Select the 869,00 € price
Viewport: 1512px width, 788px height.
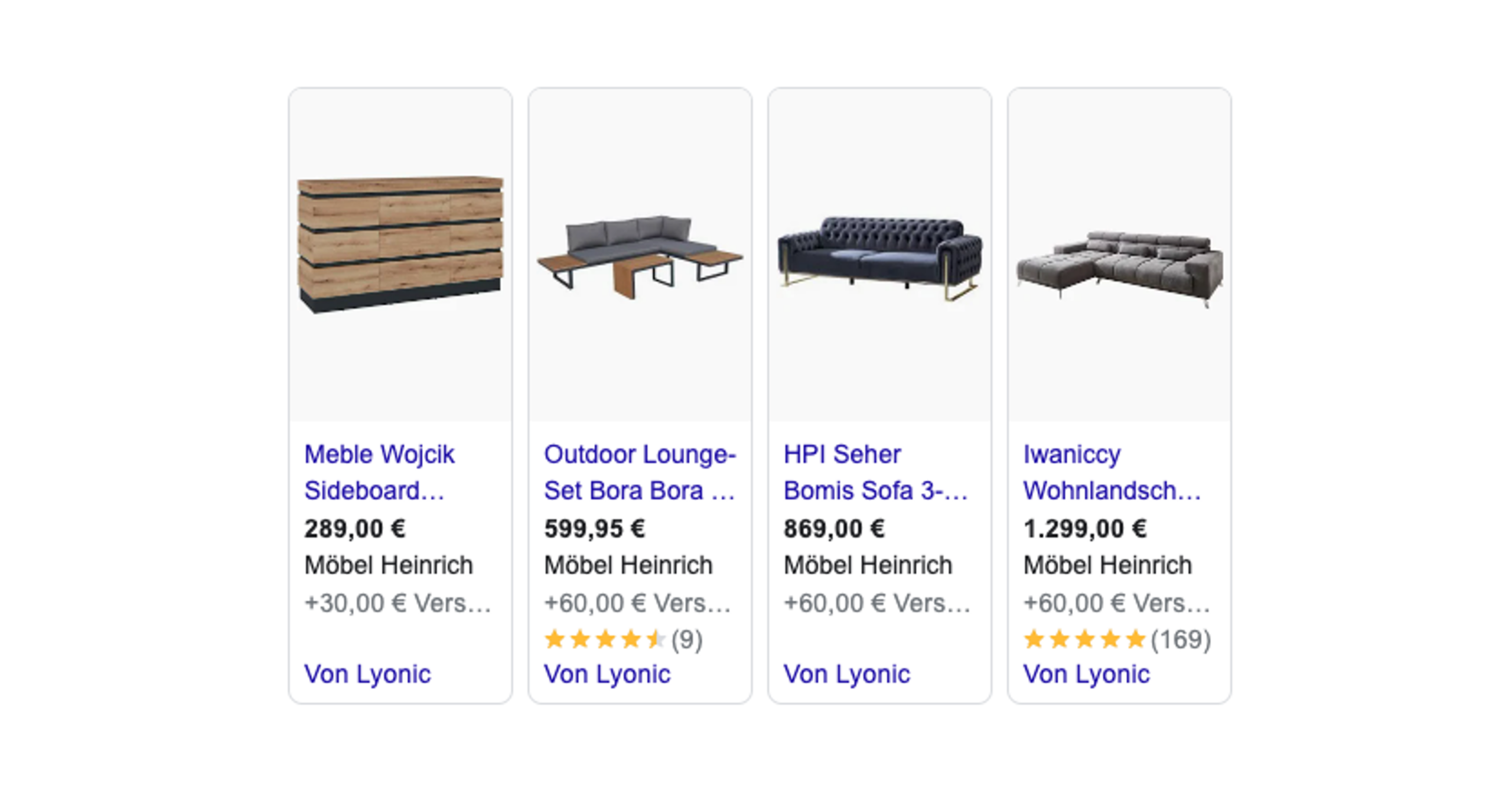pos(835,529)
